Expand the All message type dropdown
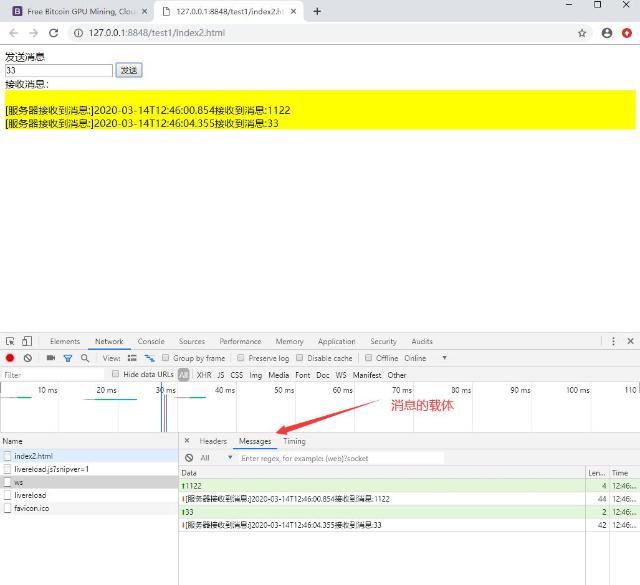This screenshot has width=640, height=585. [x=216, y=458]
